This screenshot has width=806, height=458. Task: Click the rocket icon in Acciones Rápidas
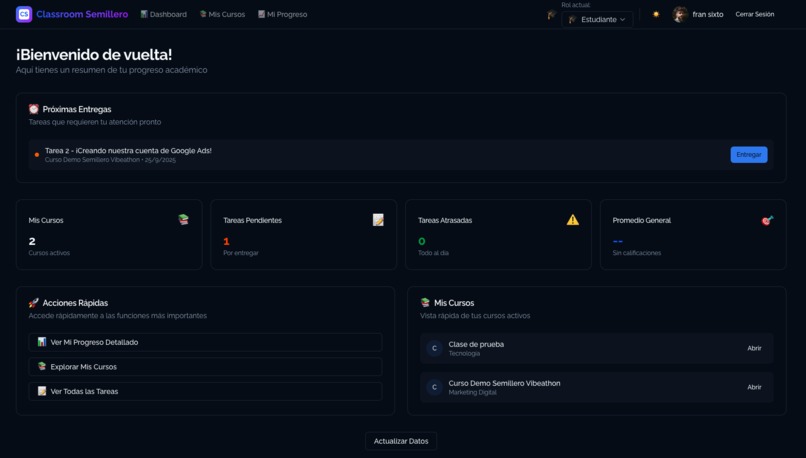coord(34,303)
